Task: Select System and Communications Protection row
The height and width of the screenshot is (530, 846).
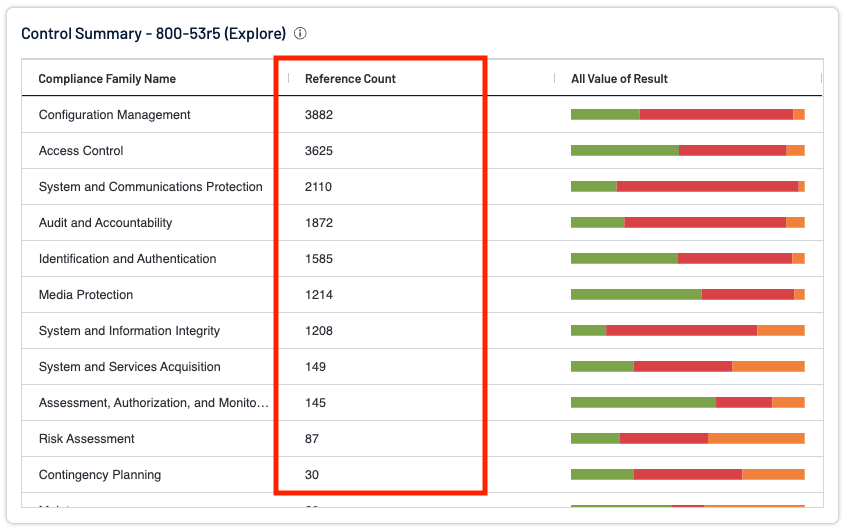Action: point(150,187)
